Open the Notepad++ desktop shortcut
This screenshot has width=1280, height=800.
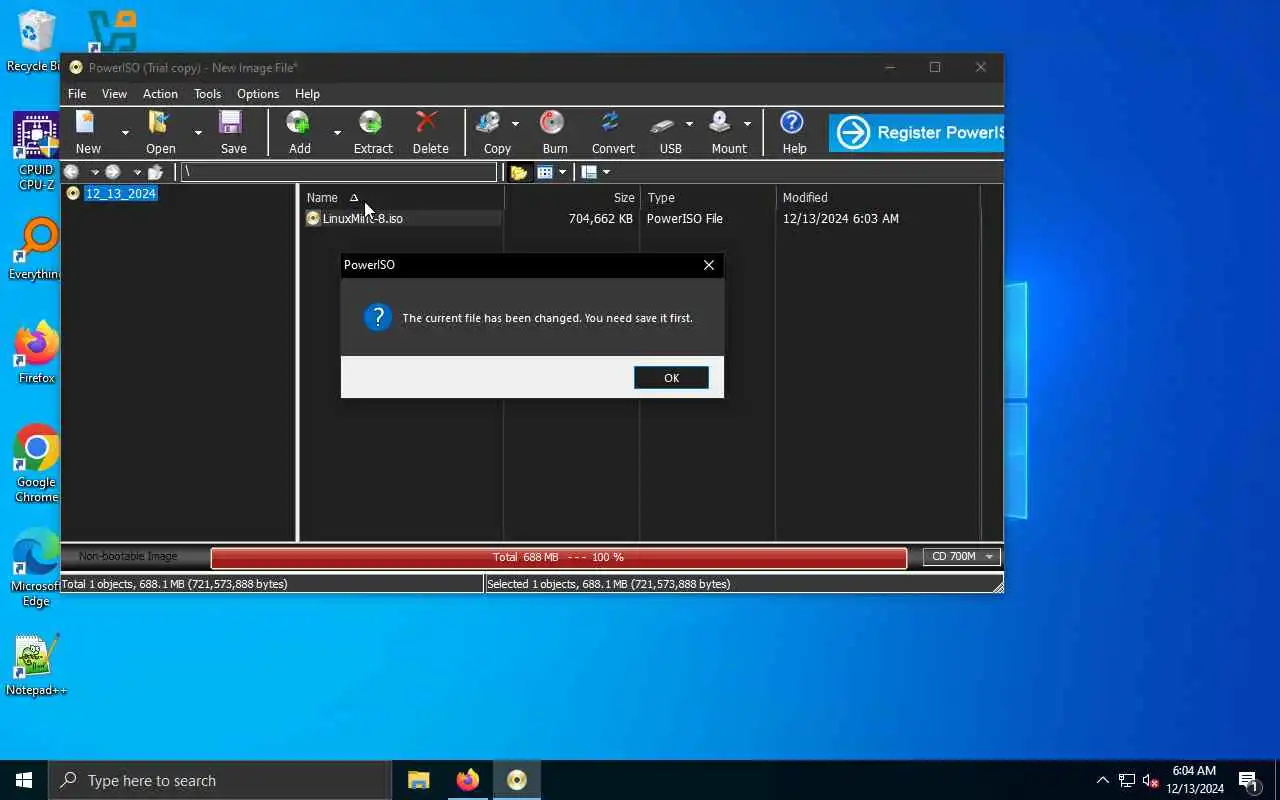(x=36, y=665)
